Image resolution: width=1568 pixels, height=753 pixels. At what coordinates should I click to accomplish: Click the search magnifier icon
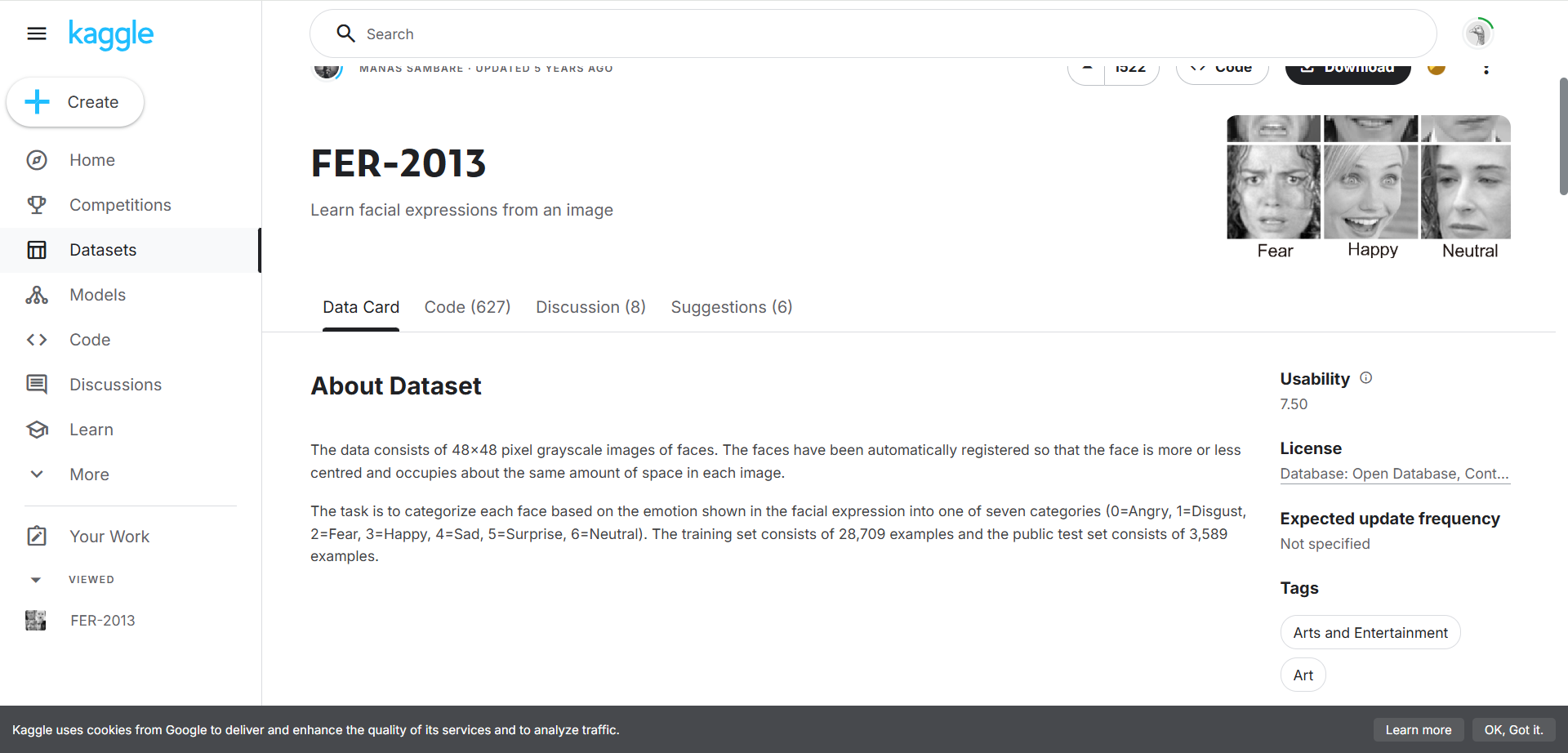click(346, 33)
